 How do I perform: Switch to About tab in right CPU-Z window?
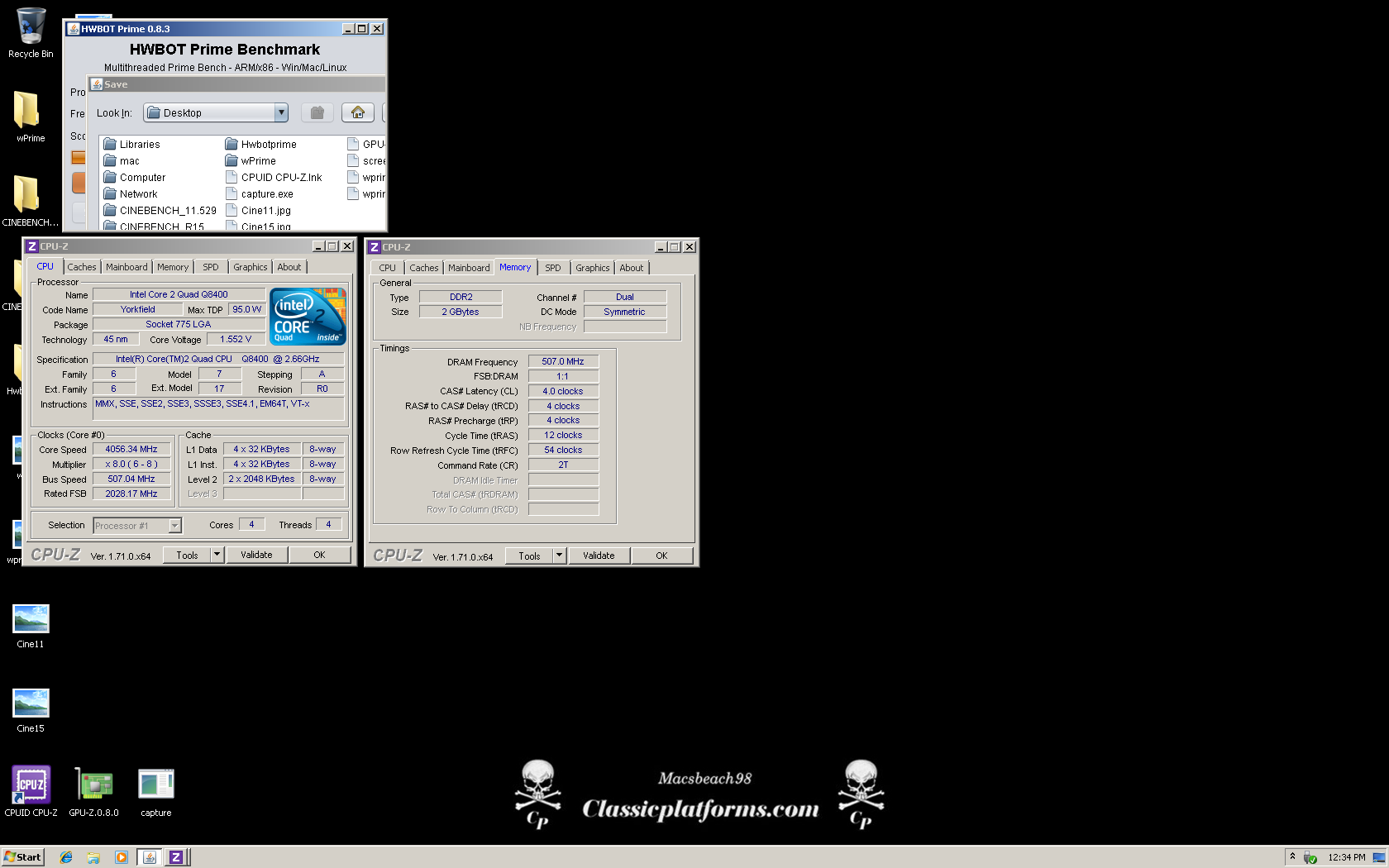[x=632, y=268]
